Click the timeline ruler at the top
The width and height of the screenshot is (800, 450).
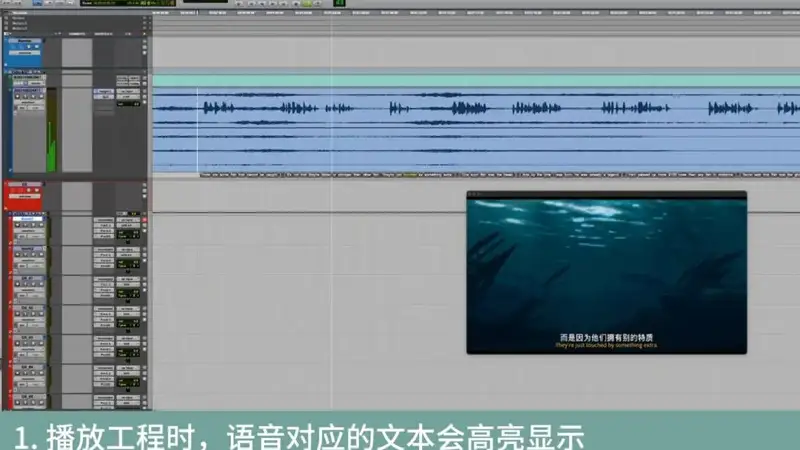[476, 12]
